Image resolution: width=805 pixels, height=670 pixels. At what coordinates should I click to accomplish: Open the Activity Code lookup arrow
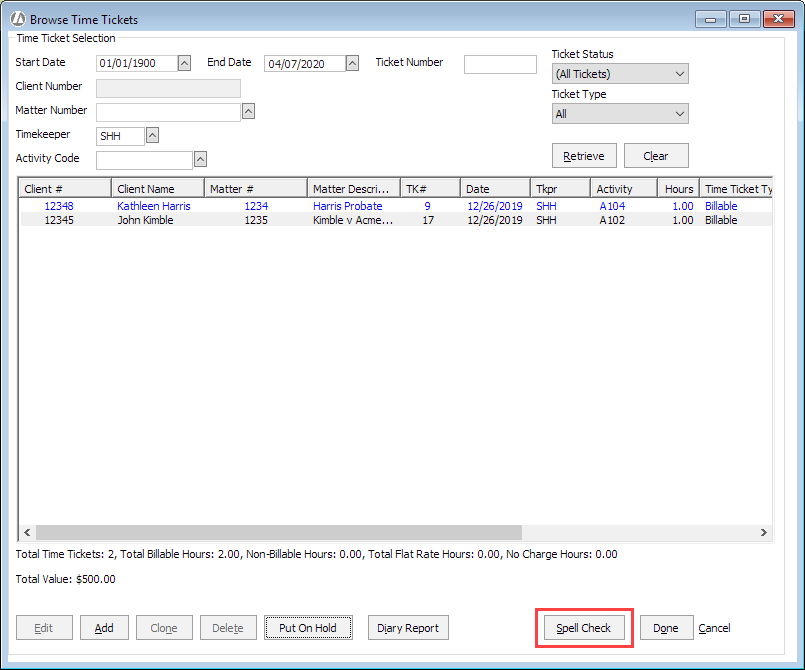point(201,159)
